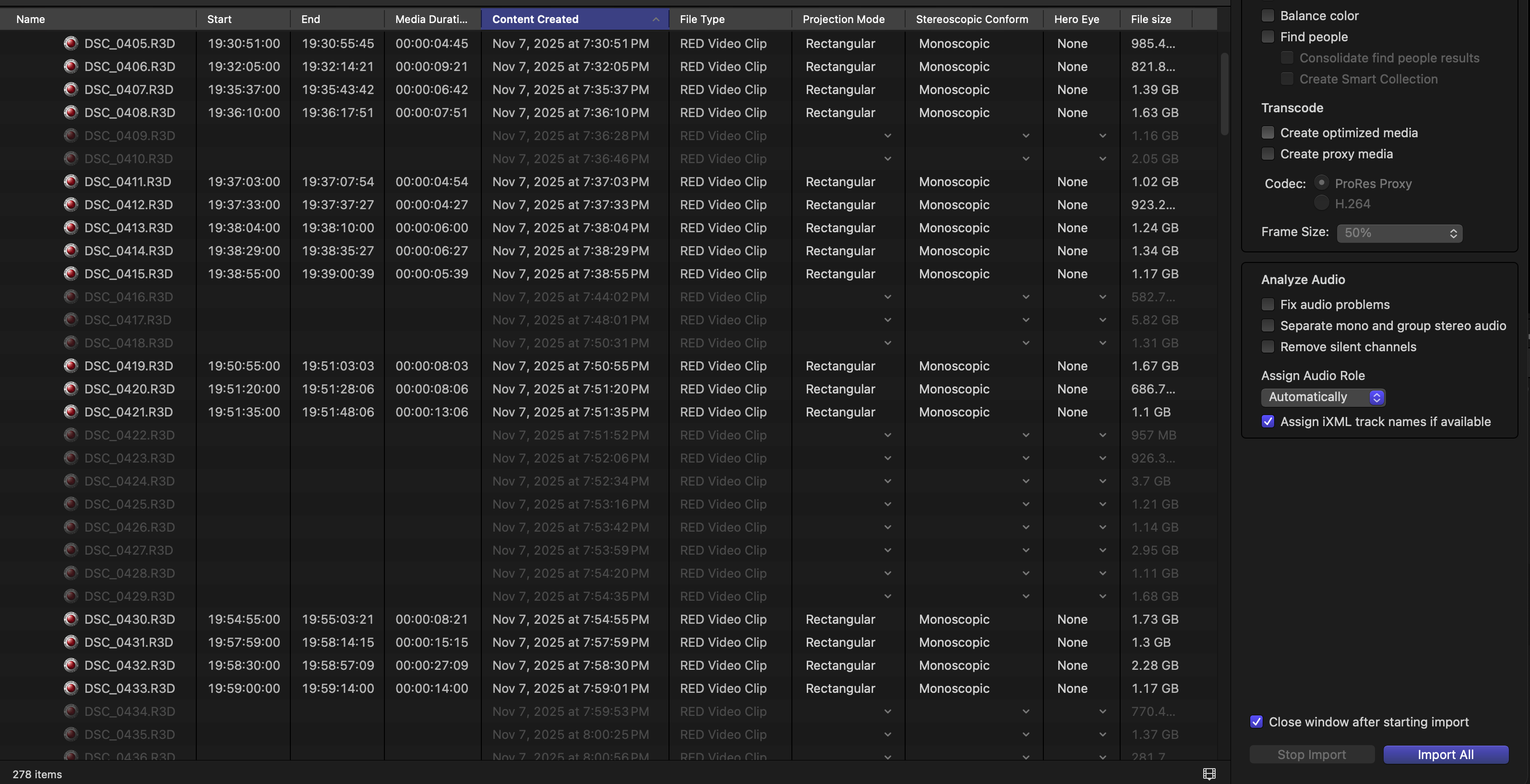Screen dimensions: 1530x784
Task: Click the file list vertical scrollbar
Action: [x=1224, y=95]
